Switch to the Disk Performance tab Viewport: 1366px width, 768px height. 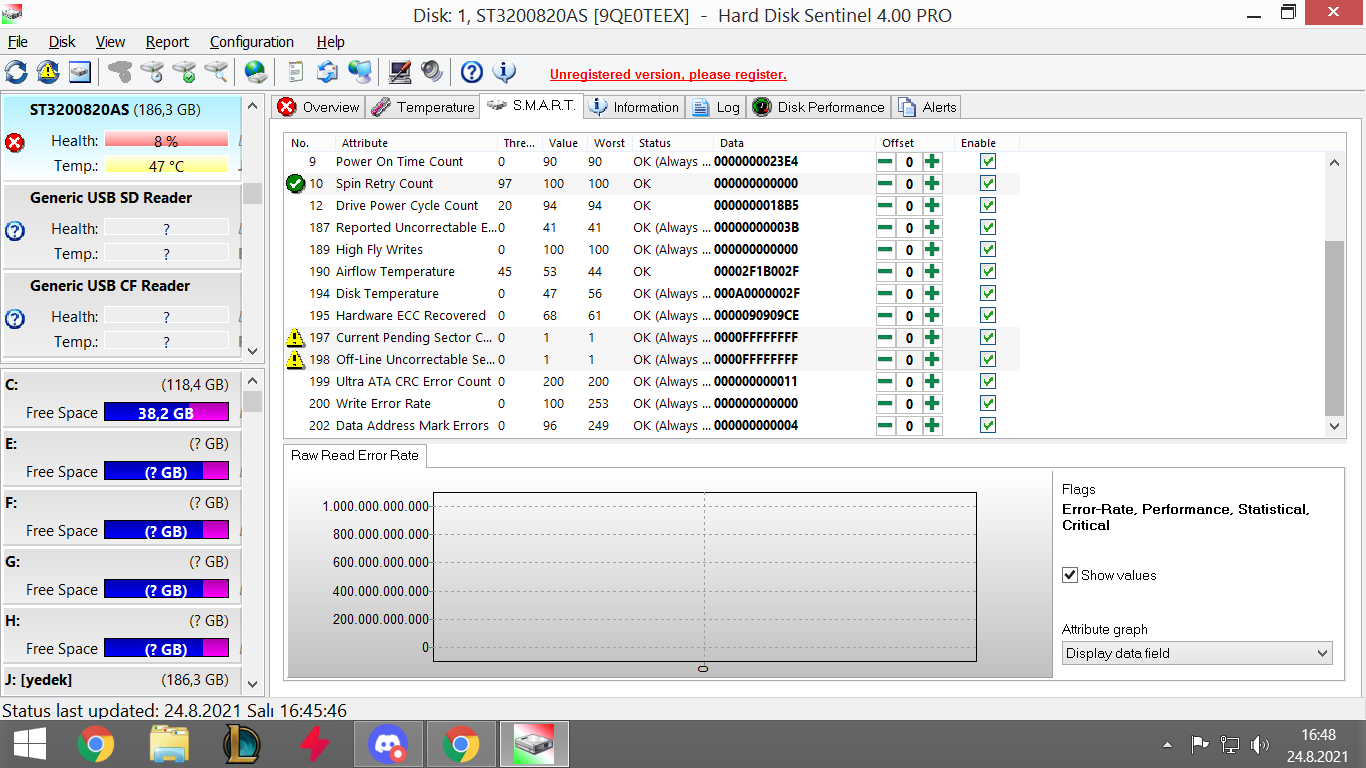click(x=818, y=107)
